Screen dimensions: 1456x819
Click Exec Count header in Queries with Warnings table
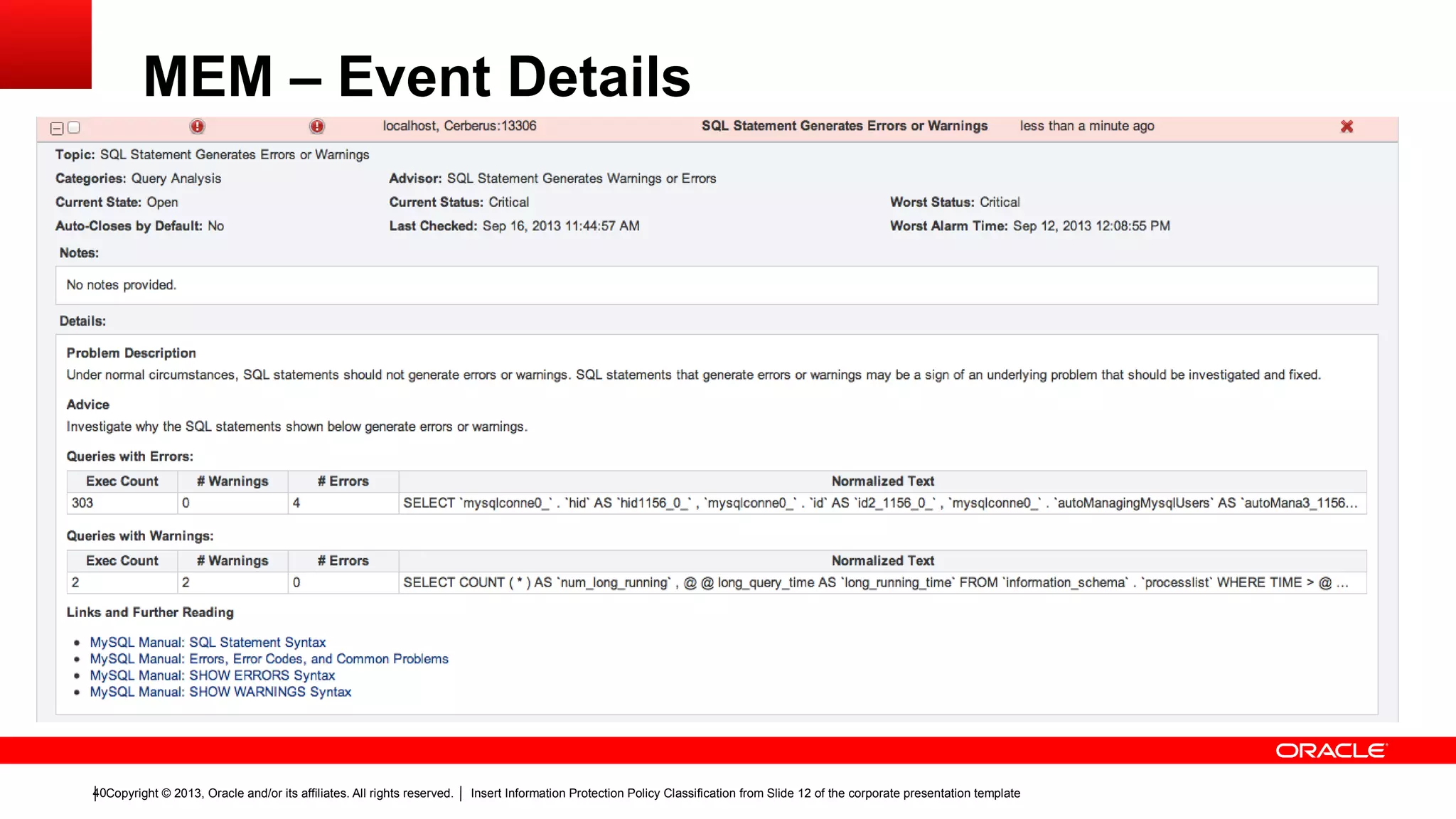[122, 561]
